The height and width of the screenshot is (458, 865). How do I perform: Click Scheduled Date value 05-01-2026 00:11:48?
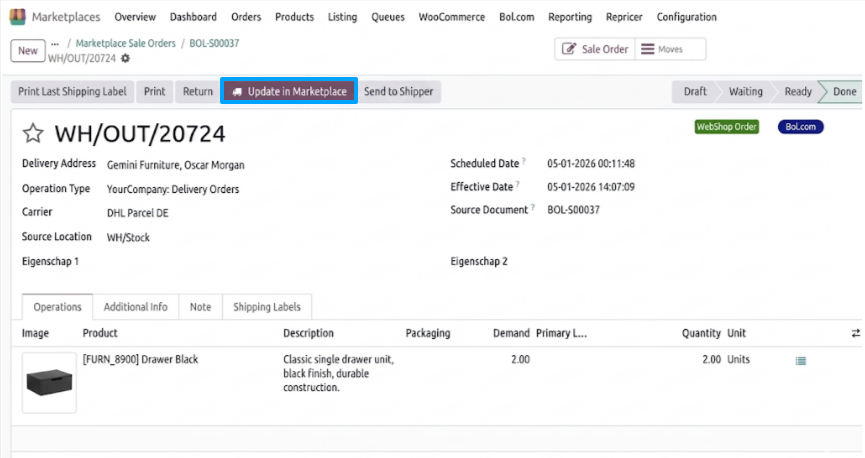pyautogui.click(x=591, y=164)
